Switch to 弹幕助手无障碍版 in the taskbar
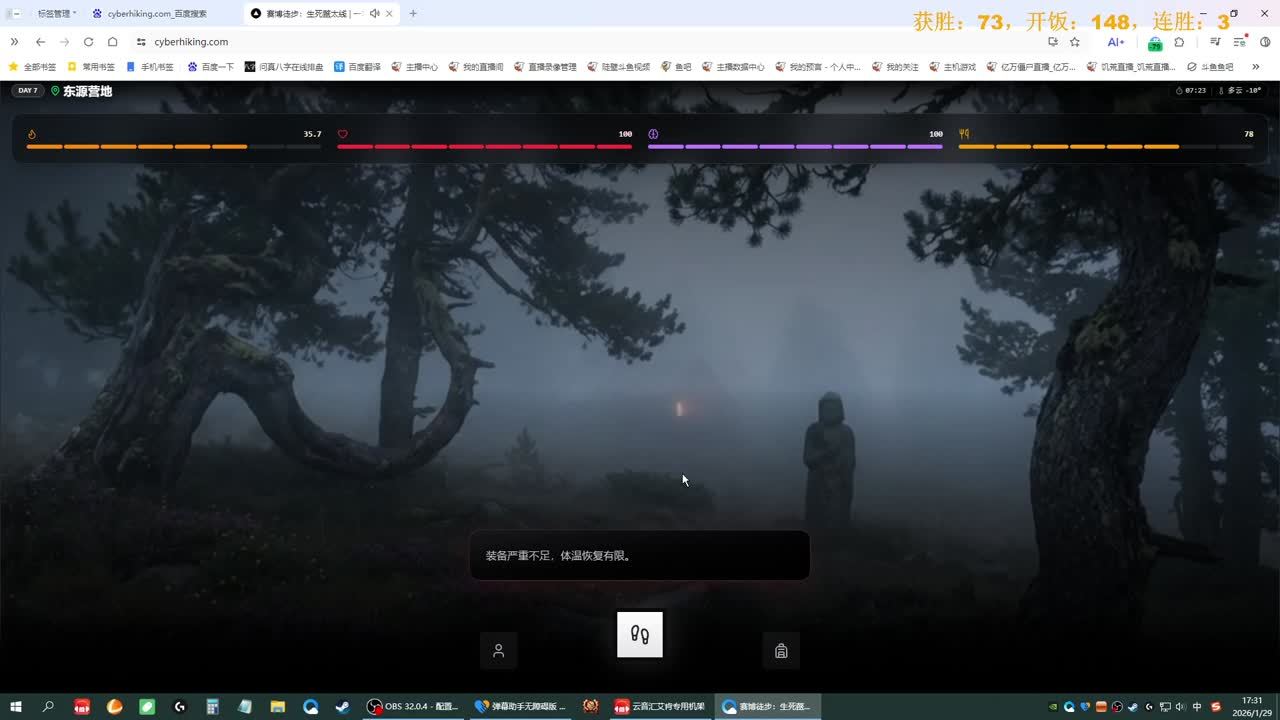Image resolution: width=1280 pixels, height=720 pixels. pyautogui.click(x=521, y=706)
